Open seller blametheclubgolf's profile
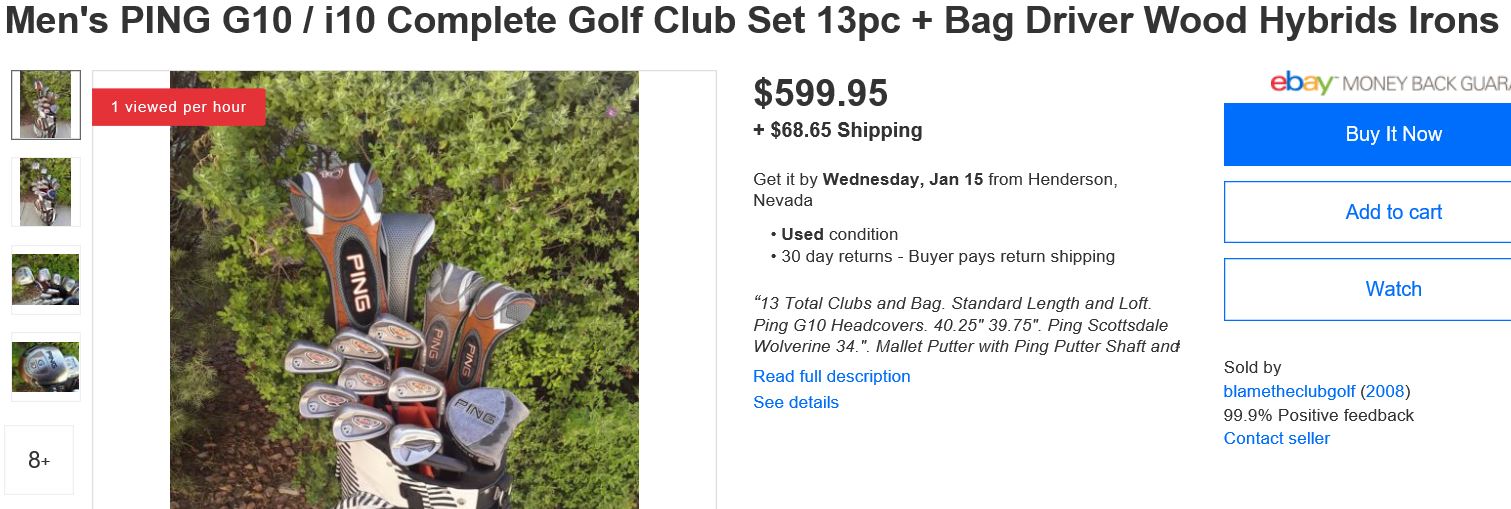This screenshot has width=1511, height=509. coord(1288,391)
